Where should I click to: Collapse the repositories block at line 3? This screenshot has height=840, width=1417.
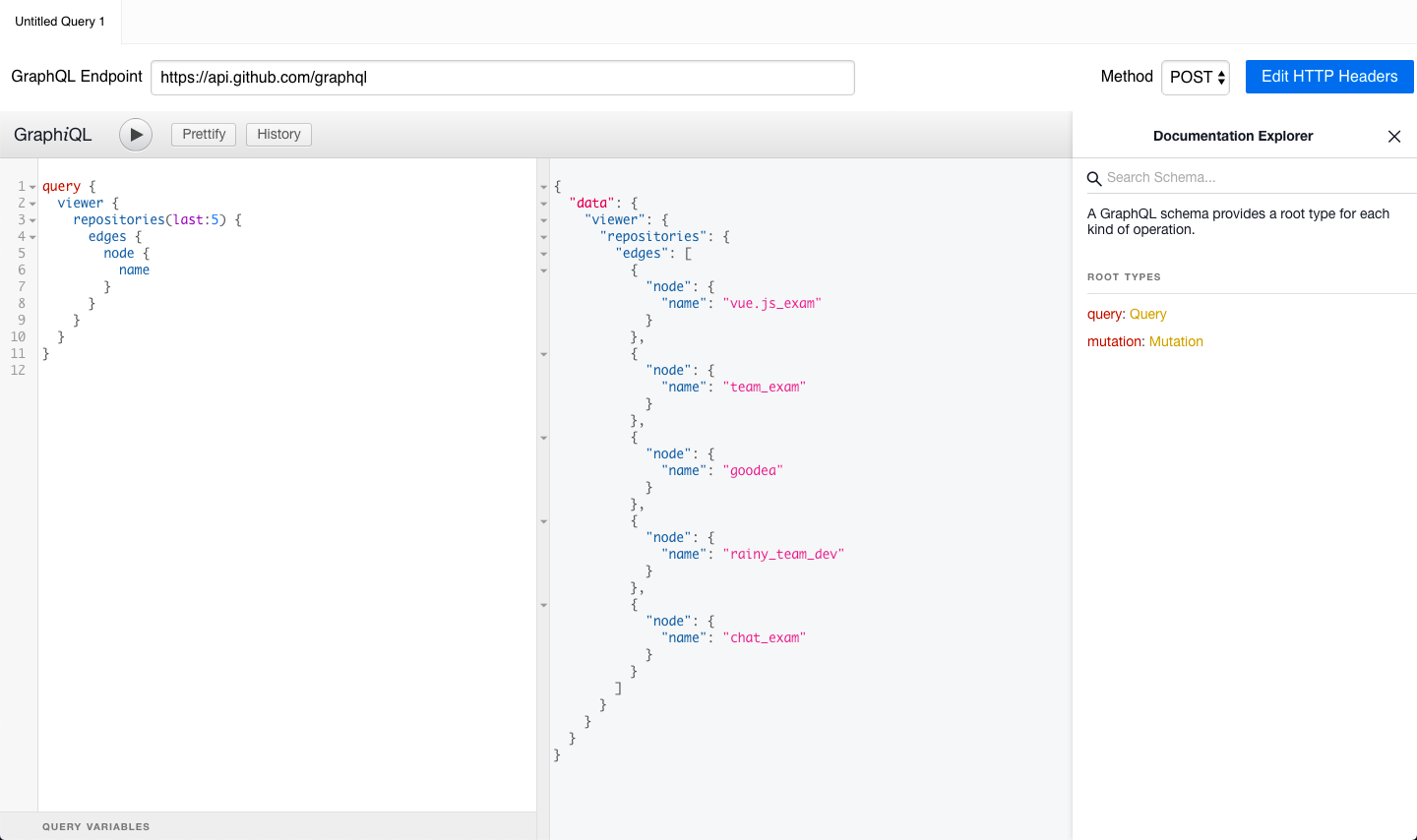(x=32, y=220)
